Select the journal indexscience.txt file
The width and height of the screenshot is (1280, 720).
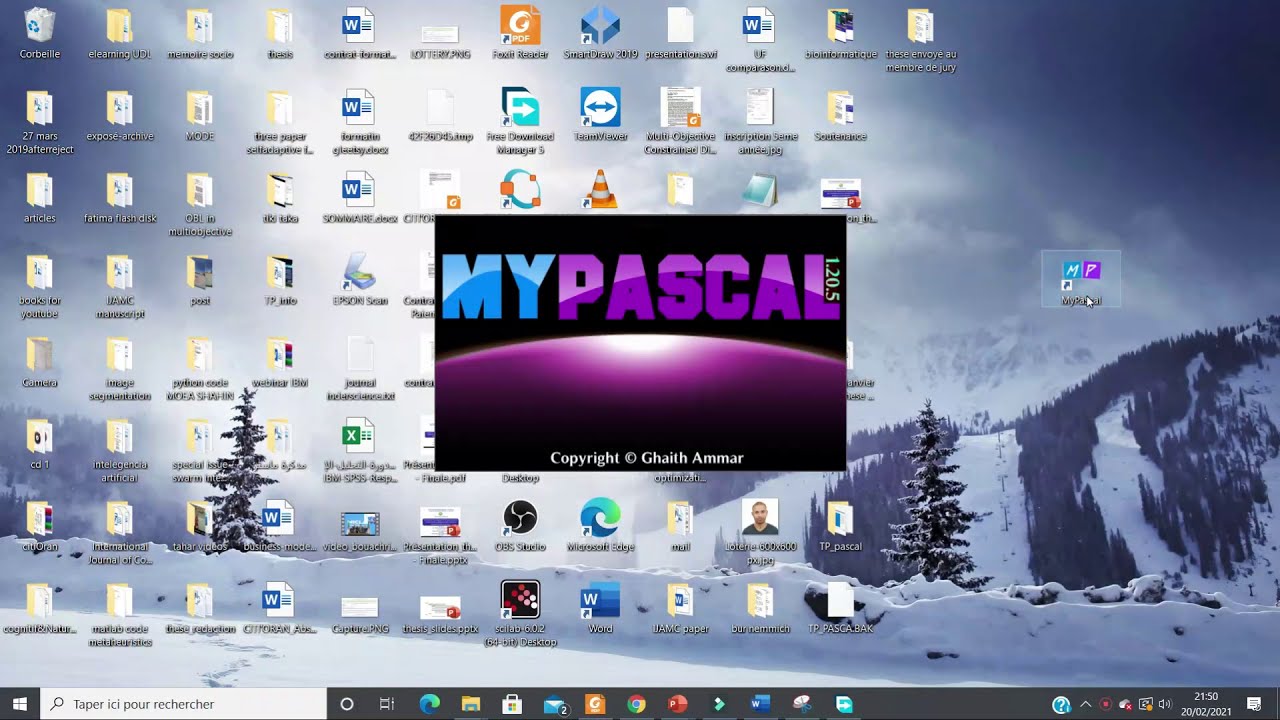coord(360,367)
